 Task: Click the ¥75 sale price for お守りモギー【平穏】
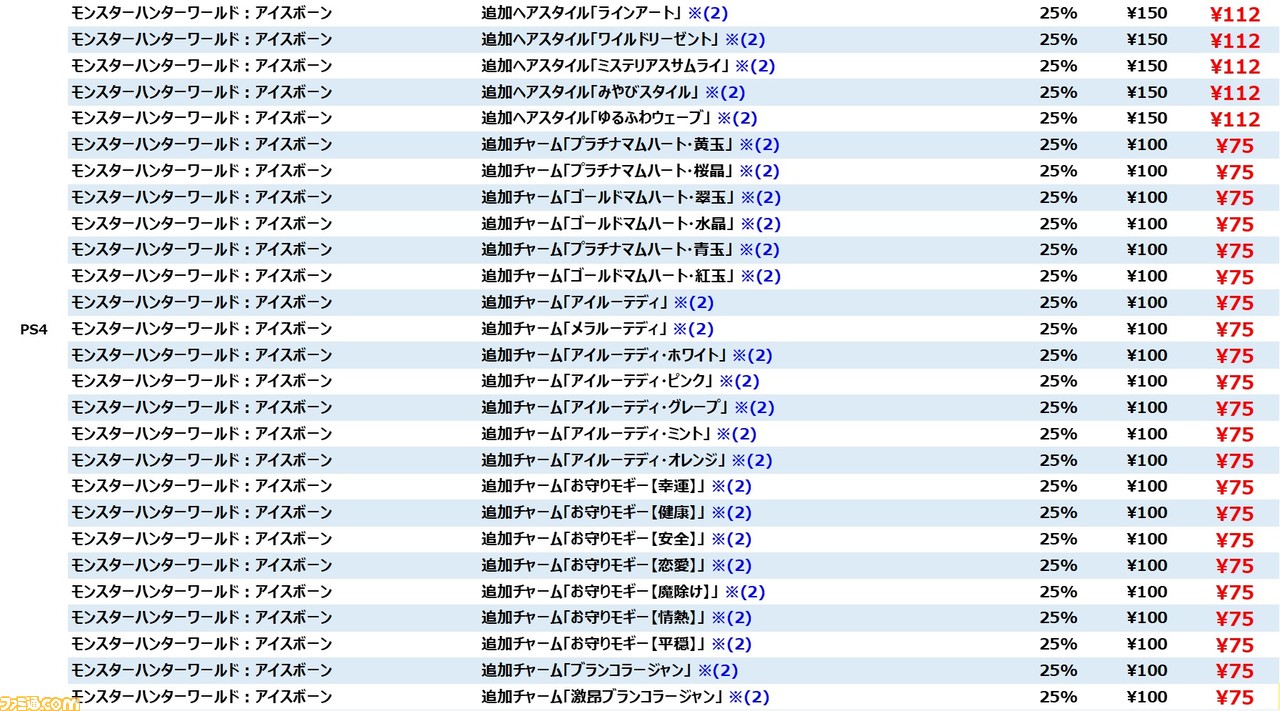tap(1234, 646)
